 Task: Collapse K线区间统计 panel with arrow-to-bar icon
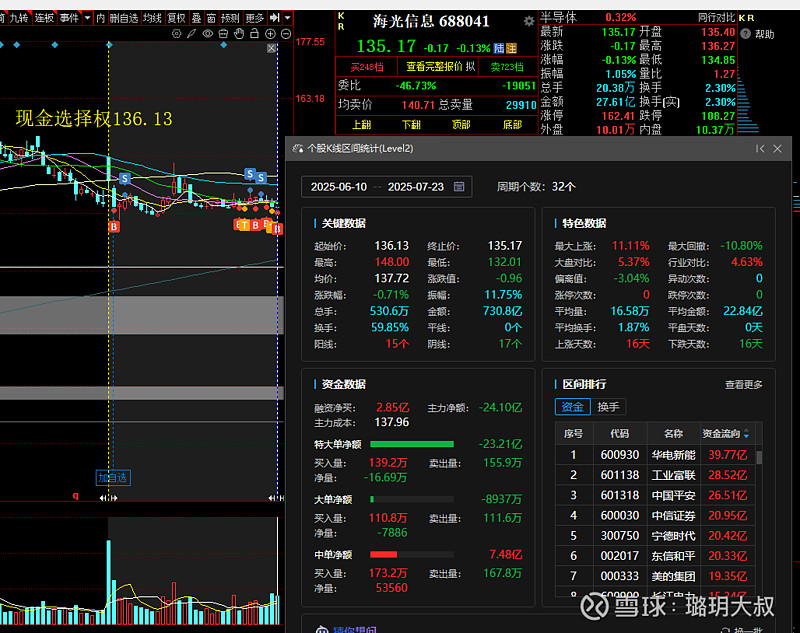(x=760, y=148)
